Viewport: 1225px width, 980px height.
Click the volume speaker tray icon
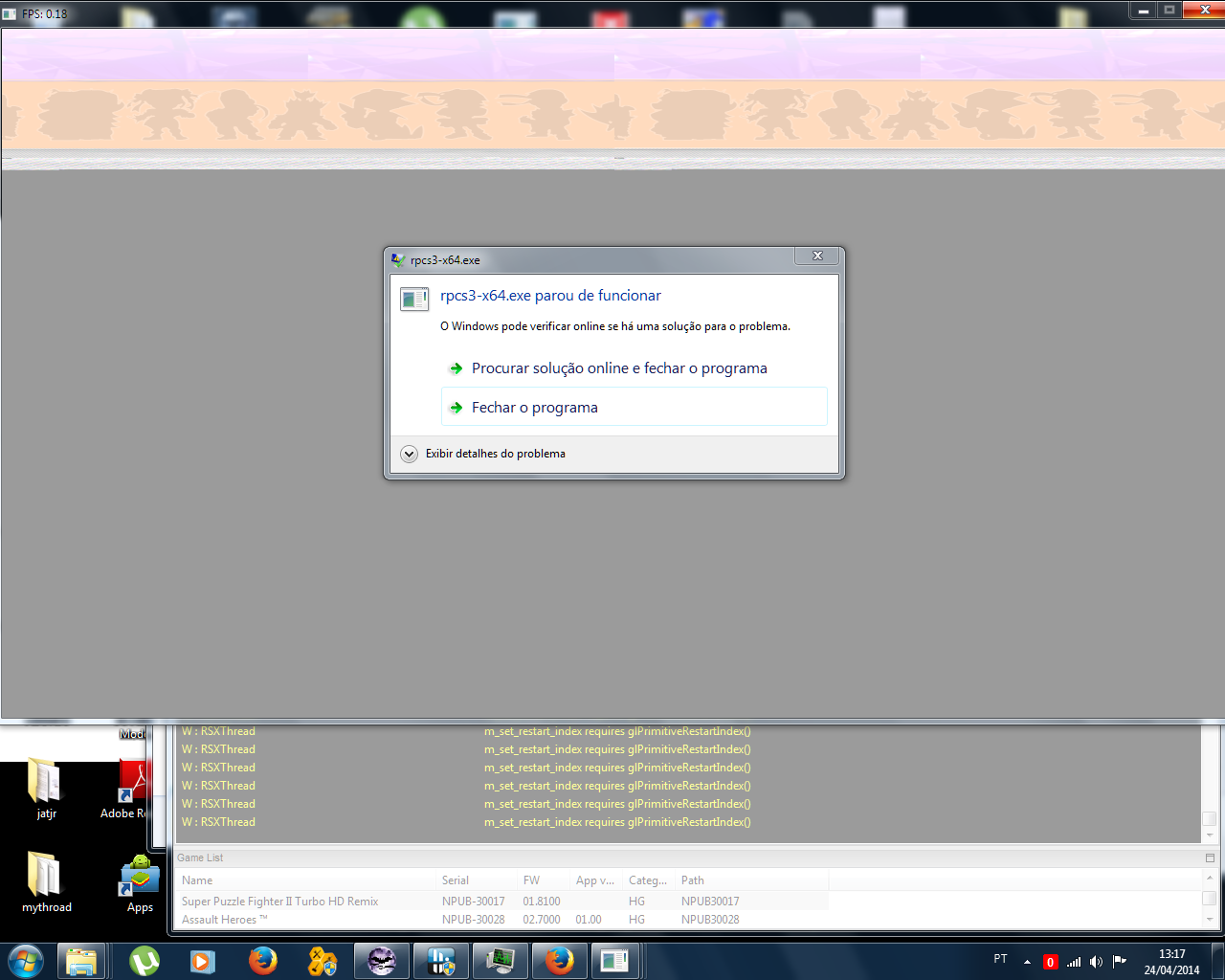click(x=1096, y=962)
